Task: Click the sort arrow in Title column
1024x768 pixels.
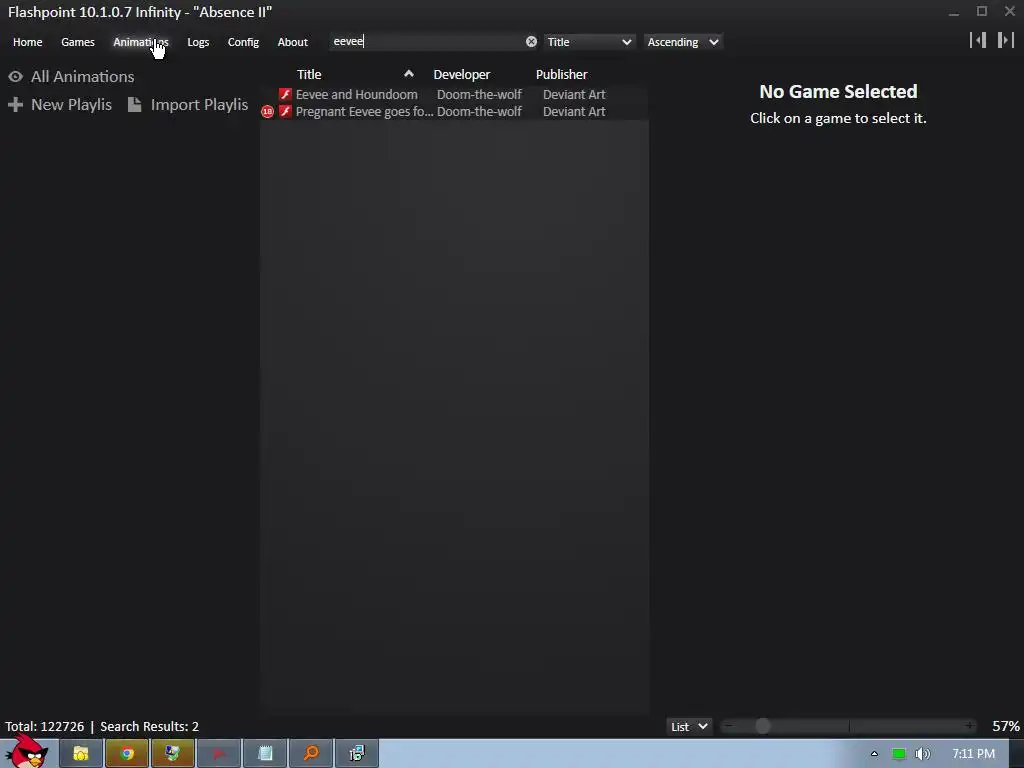Action: (409, 74)
